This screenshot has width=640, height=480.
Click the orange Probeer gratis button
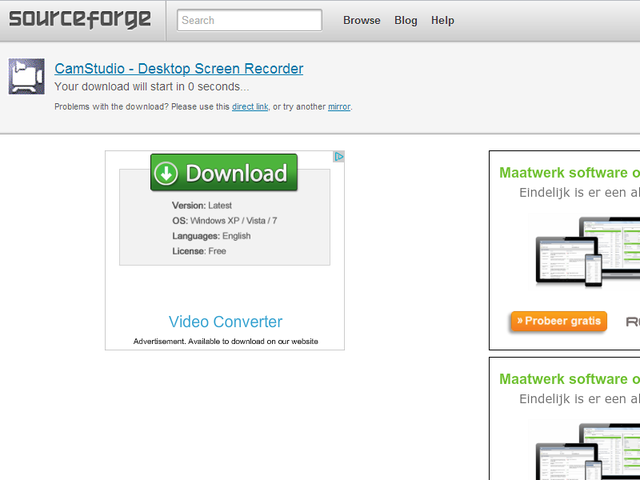coord(558,321)
